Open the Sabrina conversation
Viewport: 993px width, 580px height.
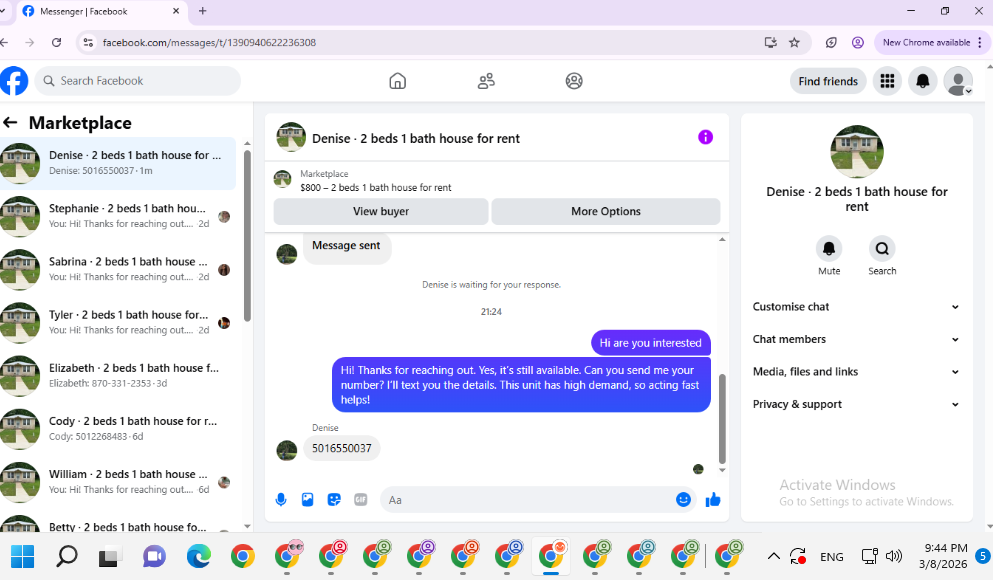coord(118,270)
